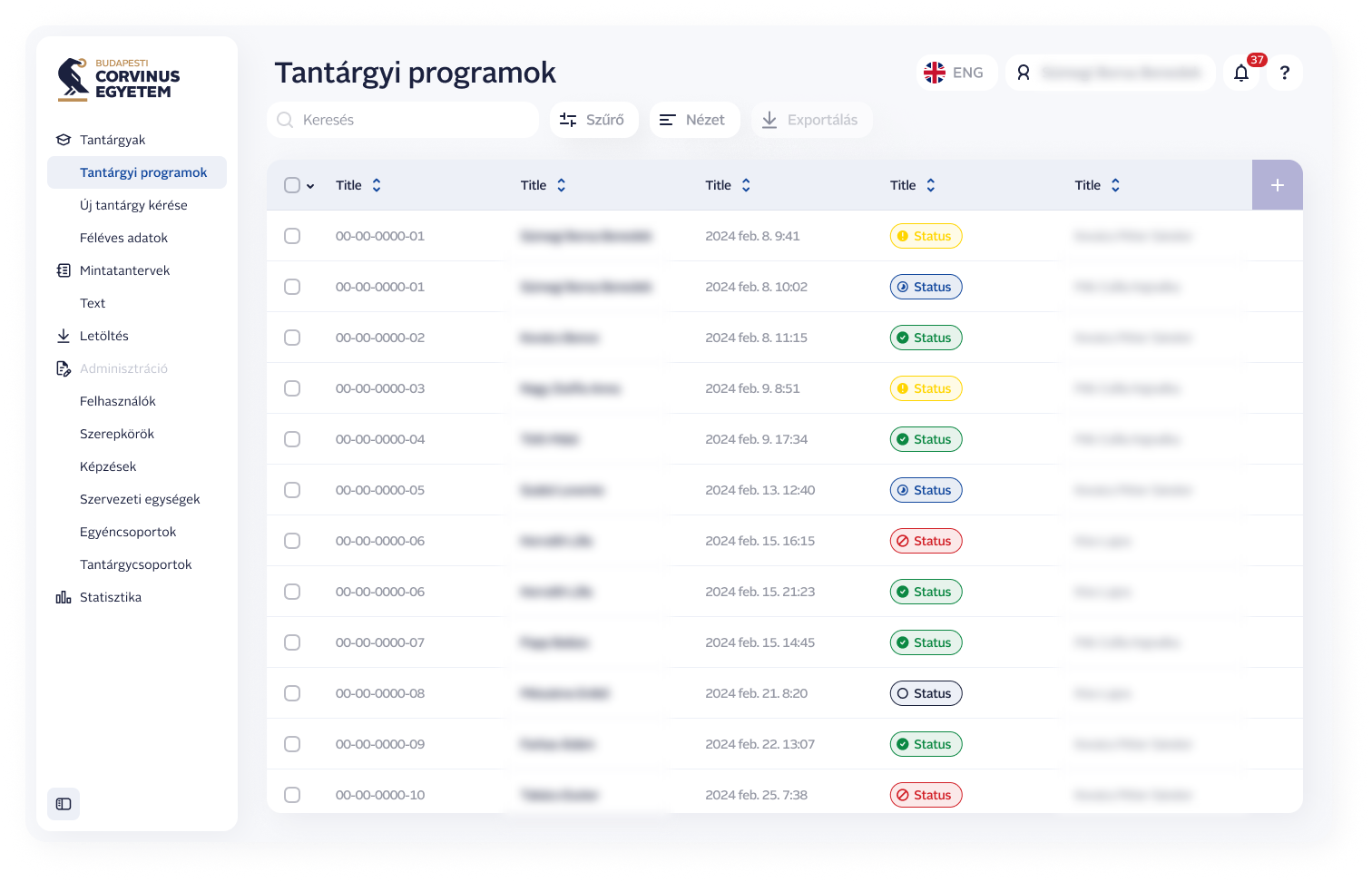Sort by the first Title column arrows

(x=377, y=185)
